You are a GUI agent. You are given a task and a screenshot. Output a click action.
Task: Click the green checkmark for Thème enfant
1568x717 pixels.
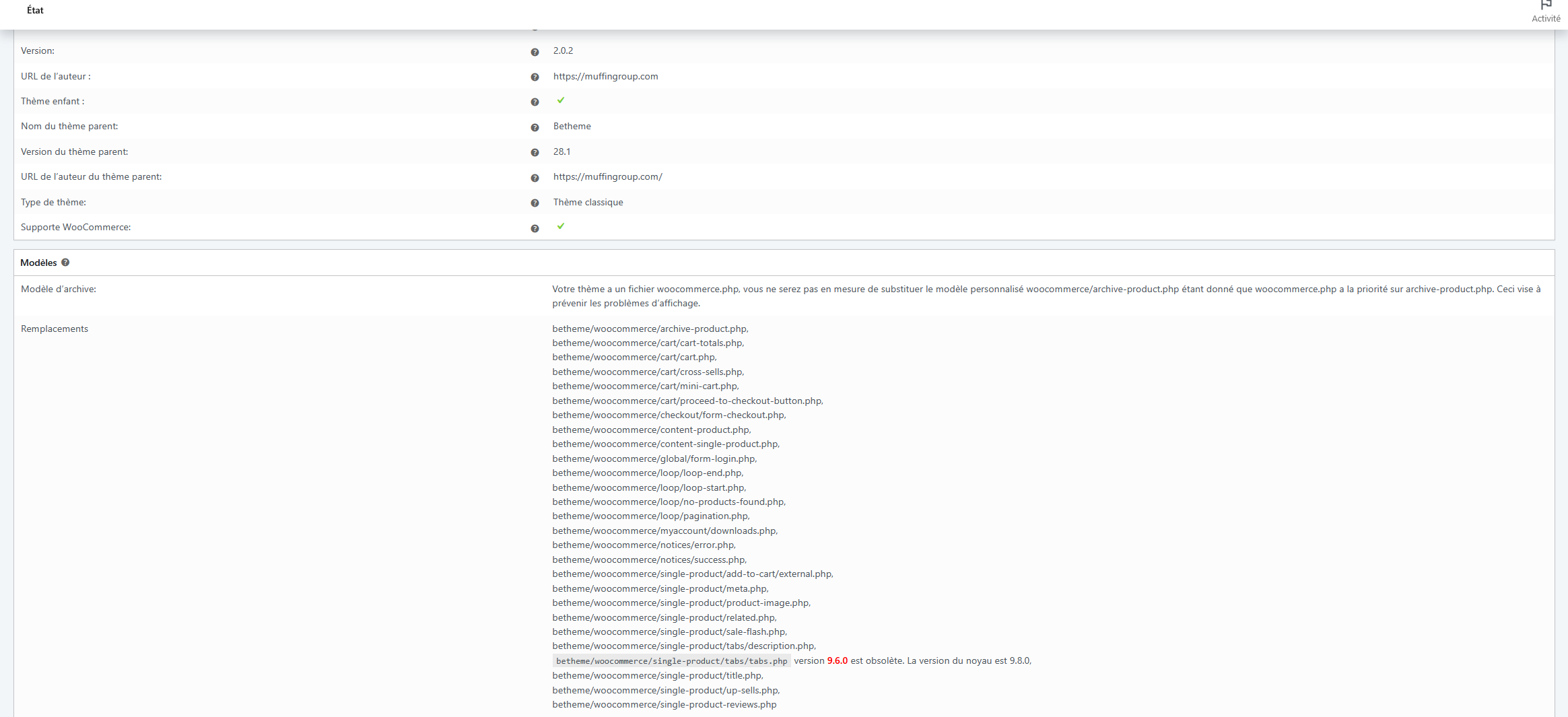561,100
